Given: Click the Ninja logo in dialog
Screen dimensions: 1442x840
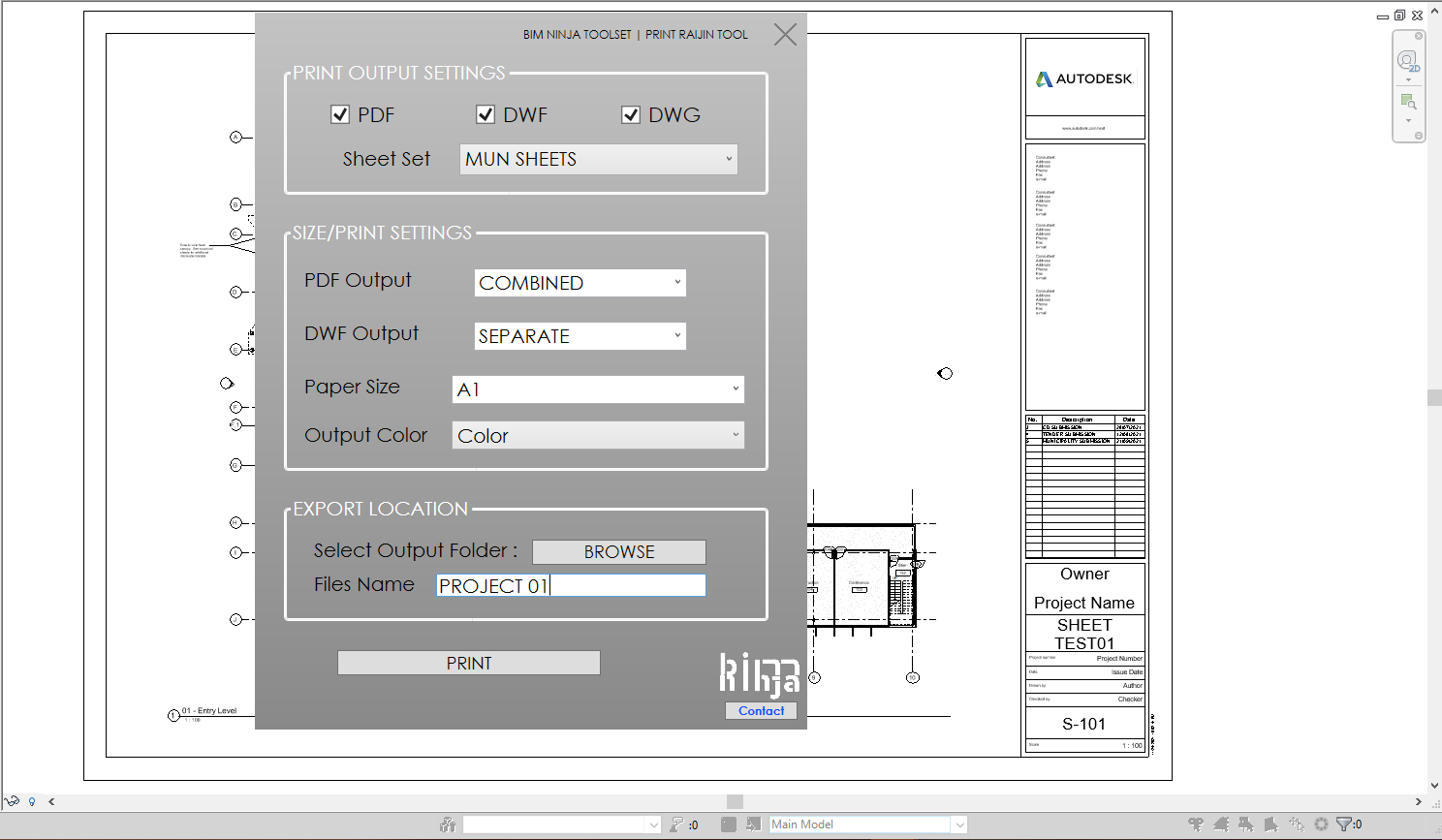Looking at the screenshot, I should coord(759,675).
